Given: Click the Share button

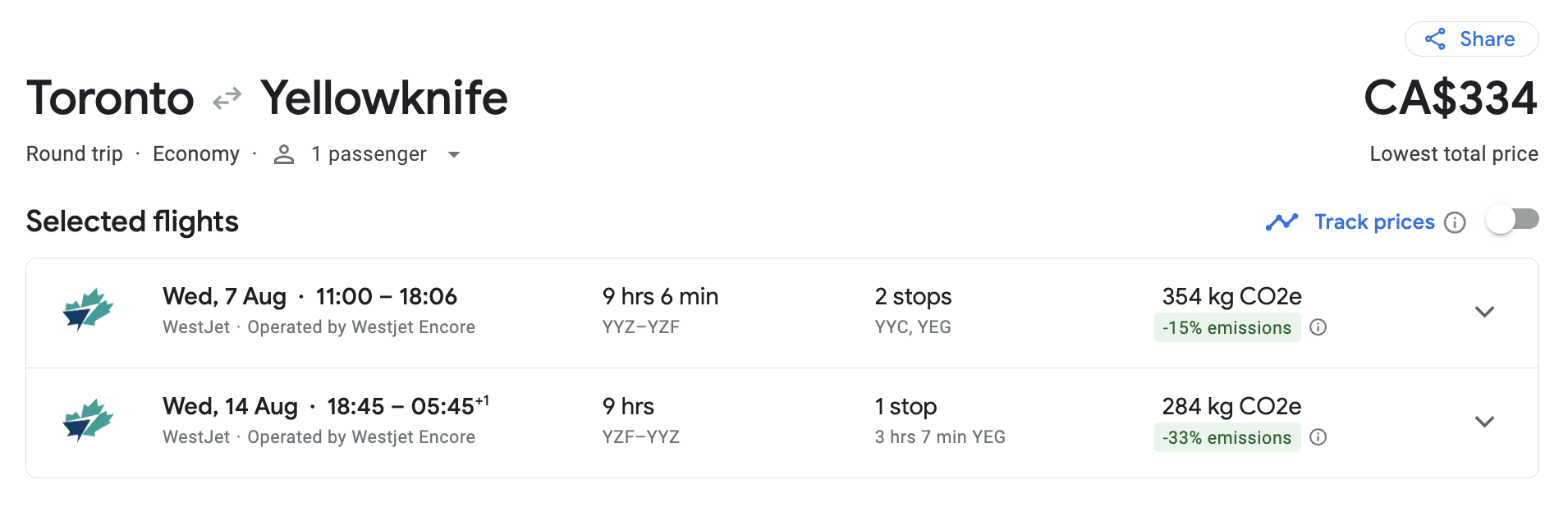Looking at the screenshot, I should point(1471,39).
